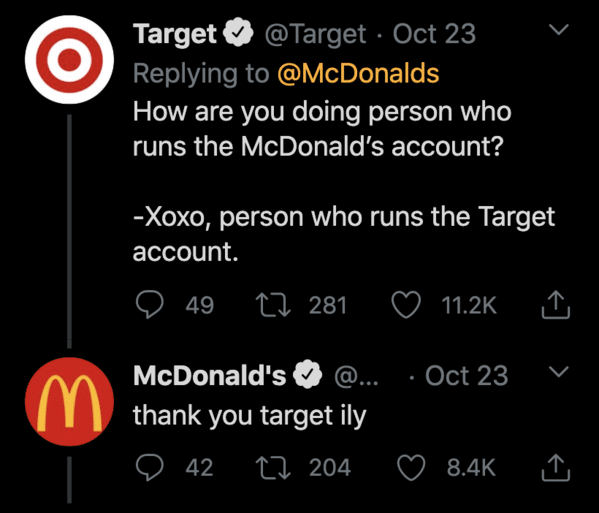This screenshot has height=513, width=599.
Task: Open Target's tweet text asking 'How are you doing'
Action: click(x=343, y=181)
